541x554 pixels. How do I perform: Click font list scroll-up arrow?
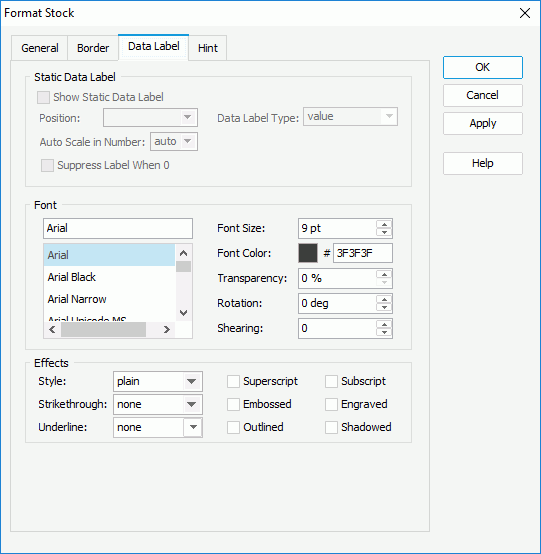click(183, 253)
